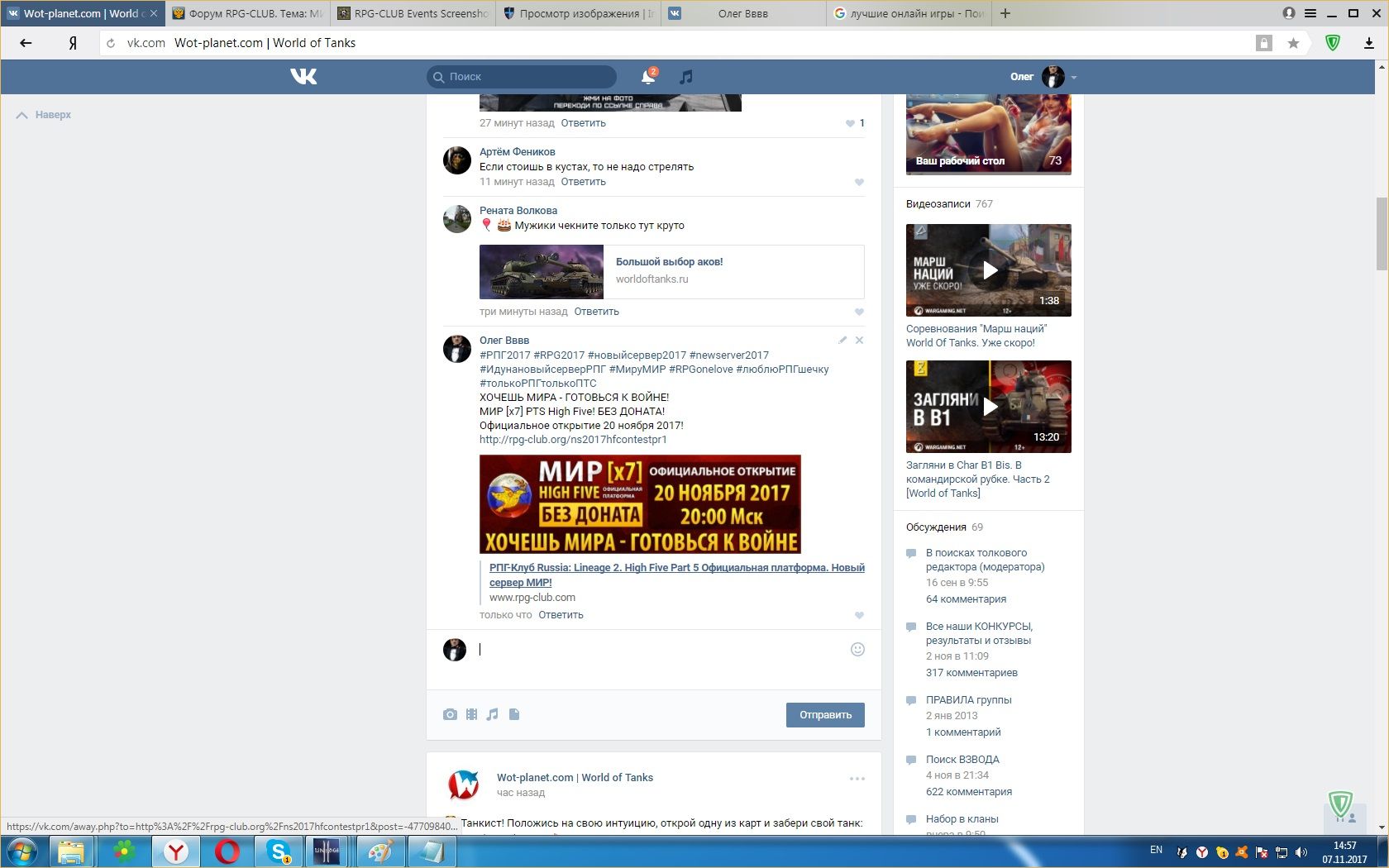Open Все наши КОНКУРСЫ discussion

[x=979, y=633]
